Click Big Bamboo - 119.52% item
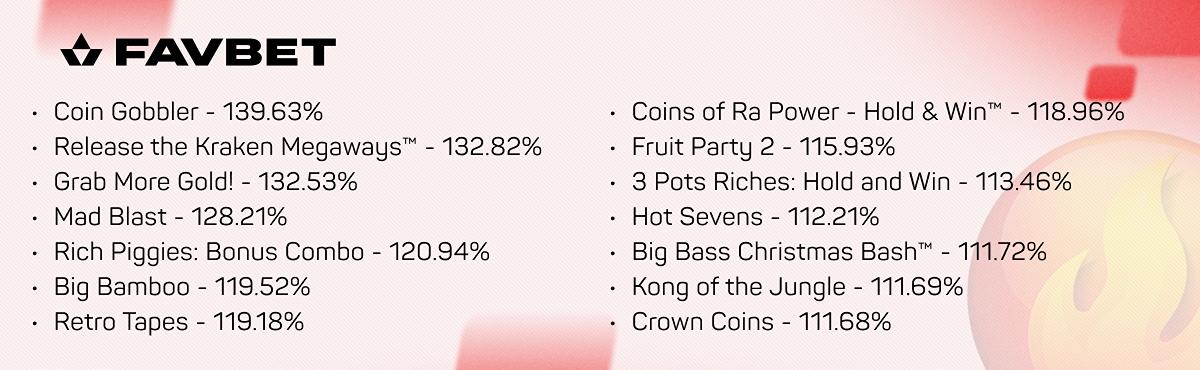The height and width of the screenshot is (370, 1200). pos(182,287)
